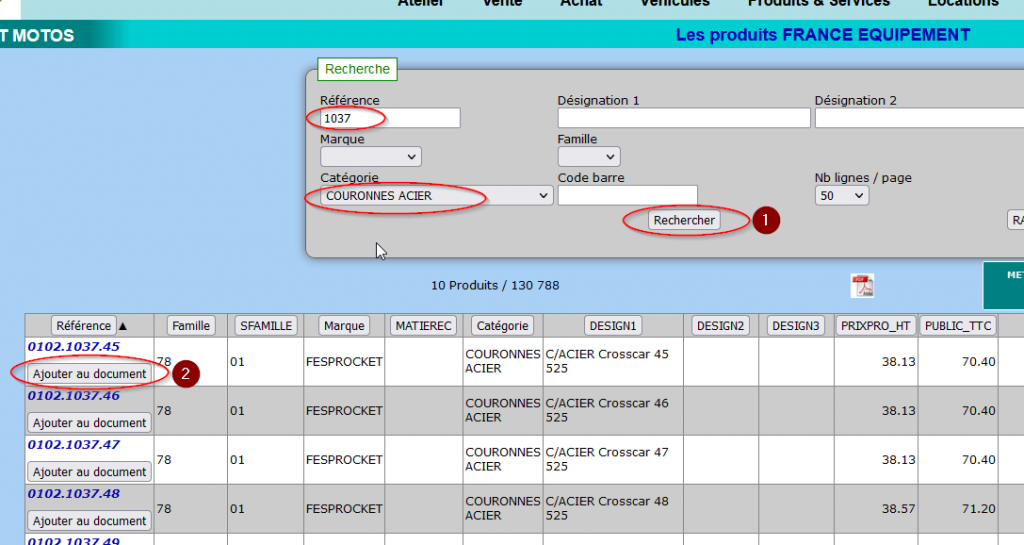Select the 'Les produits FRANCE EQUIPEMENT' heading
The height and width of the screenshot is (545, 1024).
(x=823, y=35)
